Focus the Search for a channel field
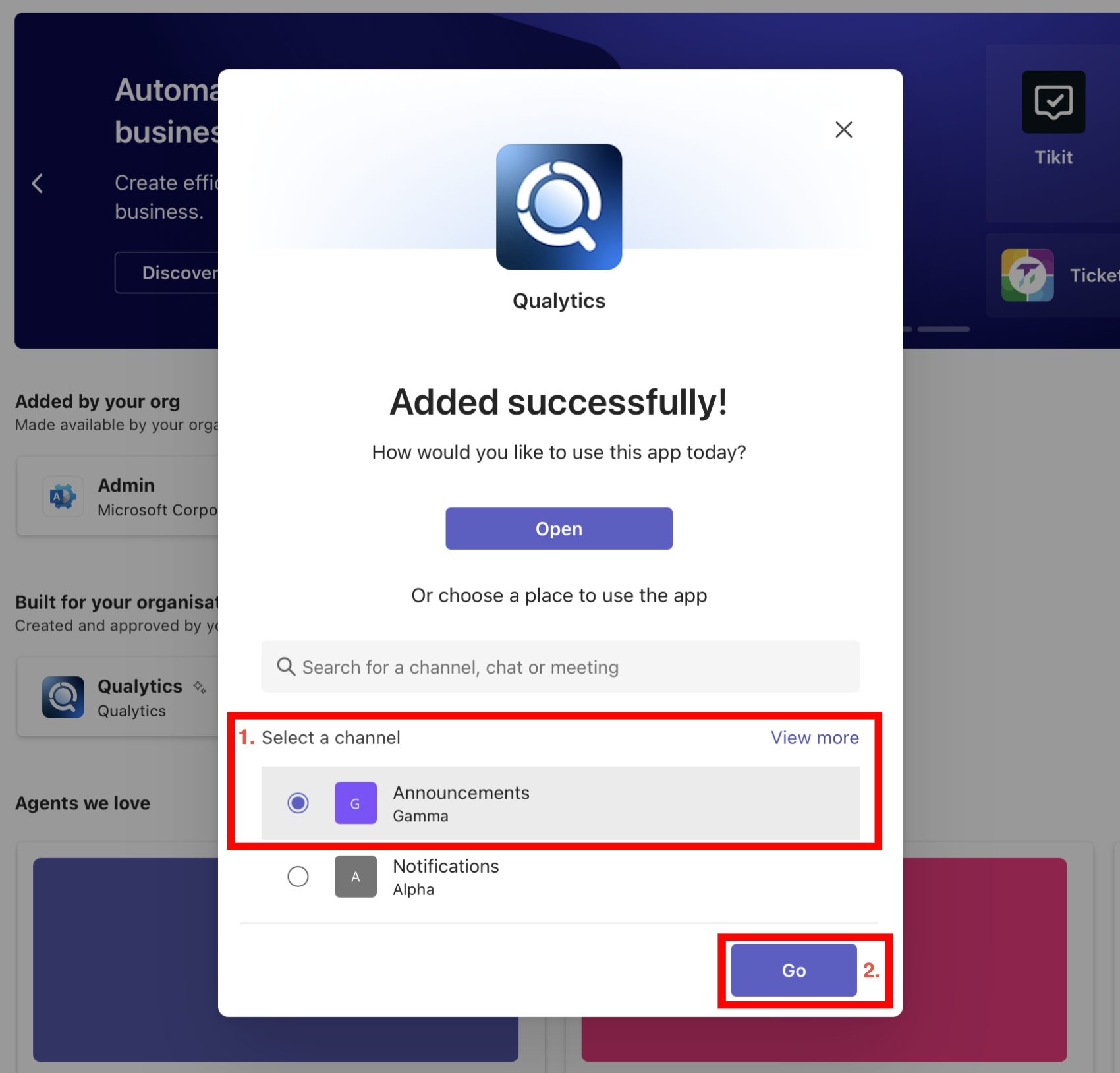Viewport: 1120px width, 1073px height. point(560,666)
